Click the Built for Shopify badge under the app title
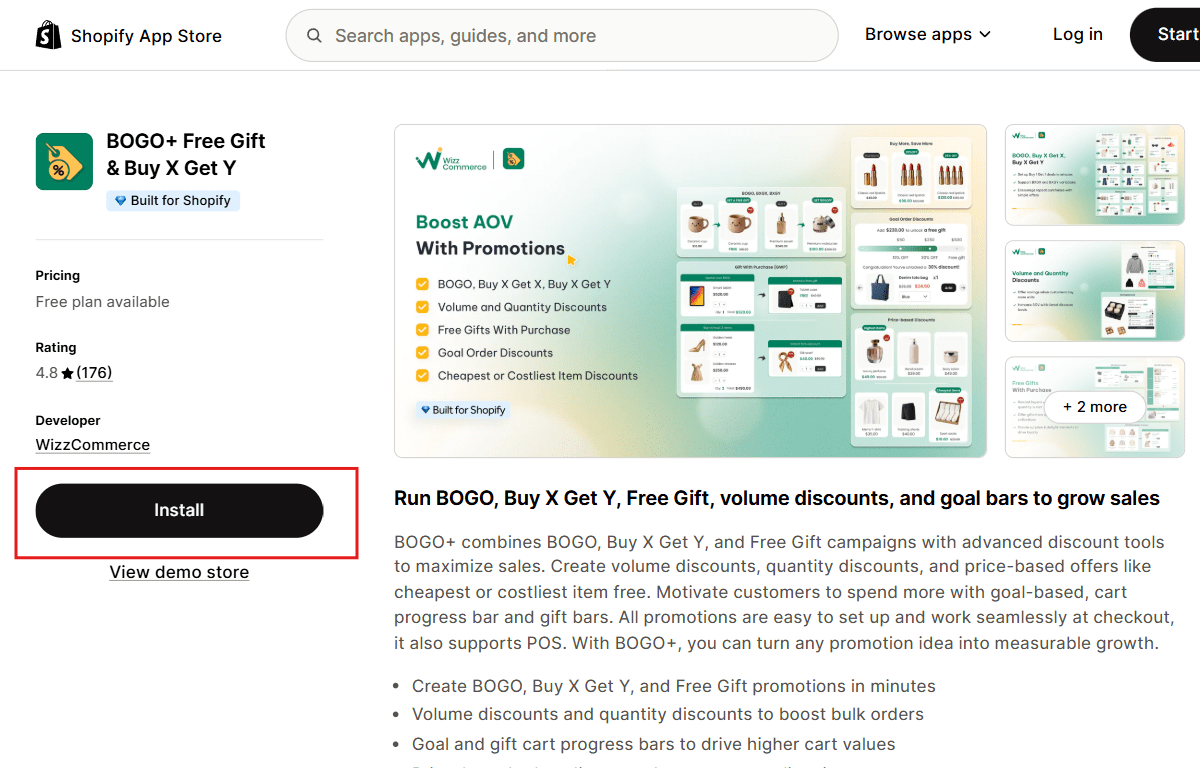Screen dimensions: 1200x768 point(173,201)
